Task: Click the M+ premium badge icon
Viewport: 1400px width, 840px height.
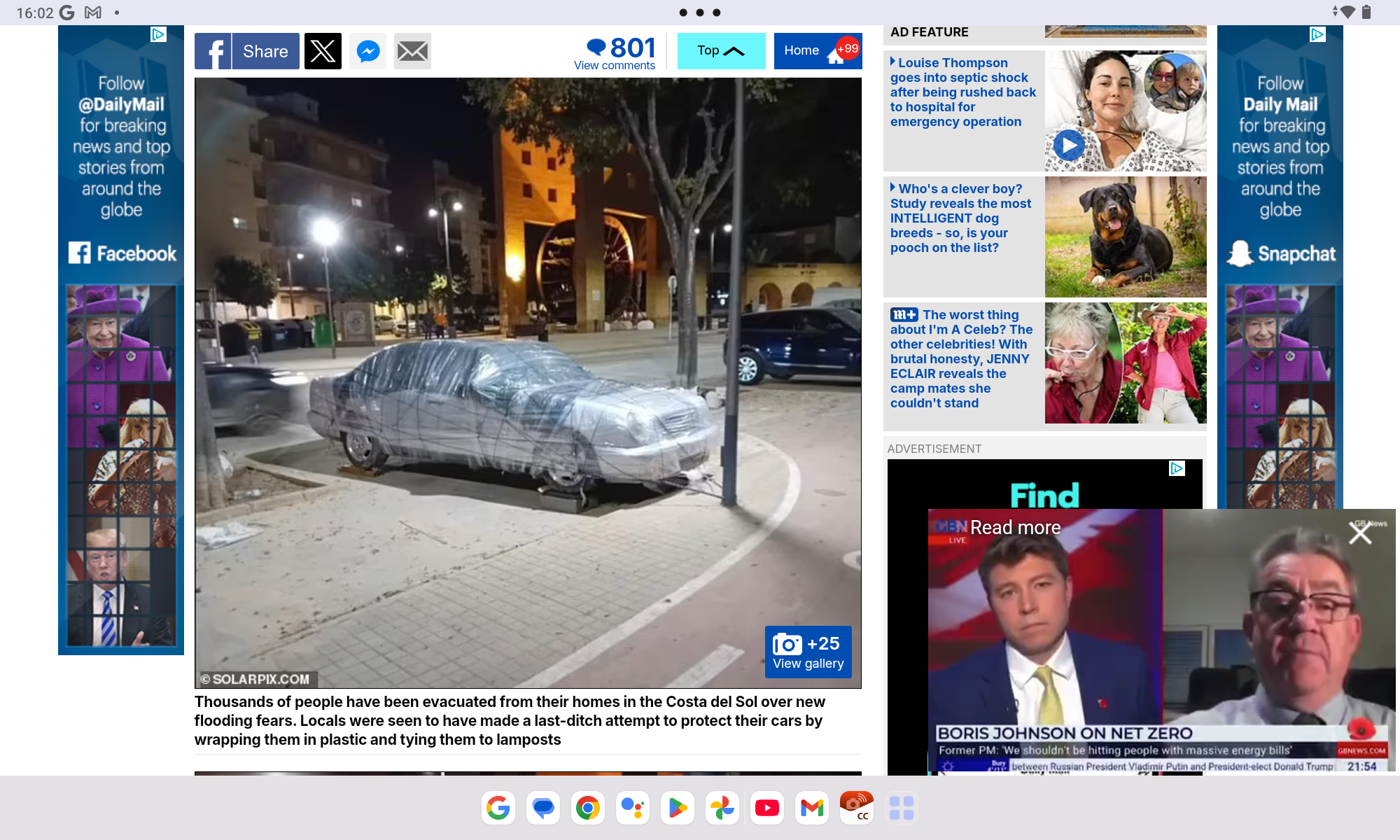Action: [x=904, y=315]
